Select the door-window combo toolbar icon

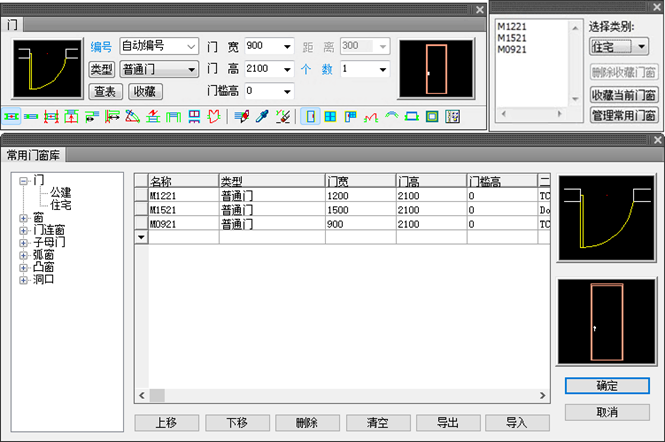[351, 116]
